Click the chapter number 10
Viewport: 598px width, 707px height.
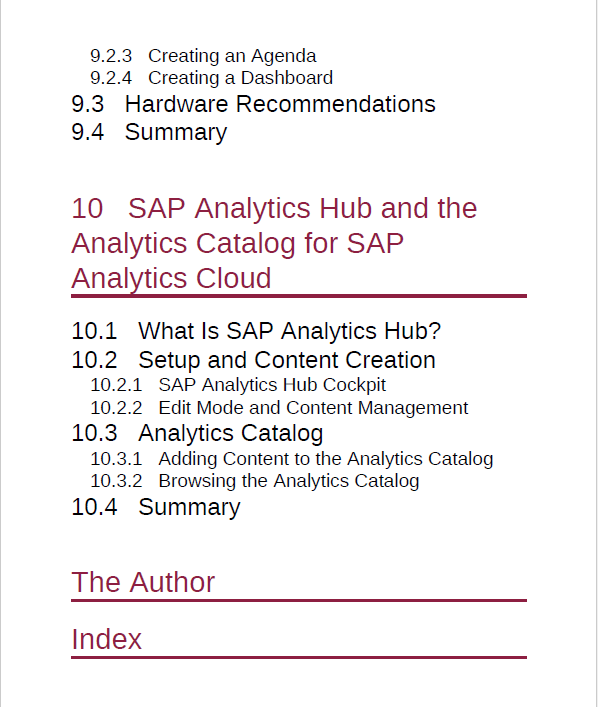pyautogui.click(x=87, y=208)
